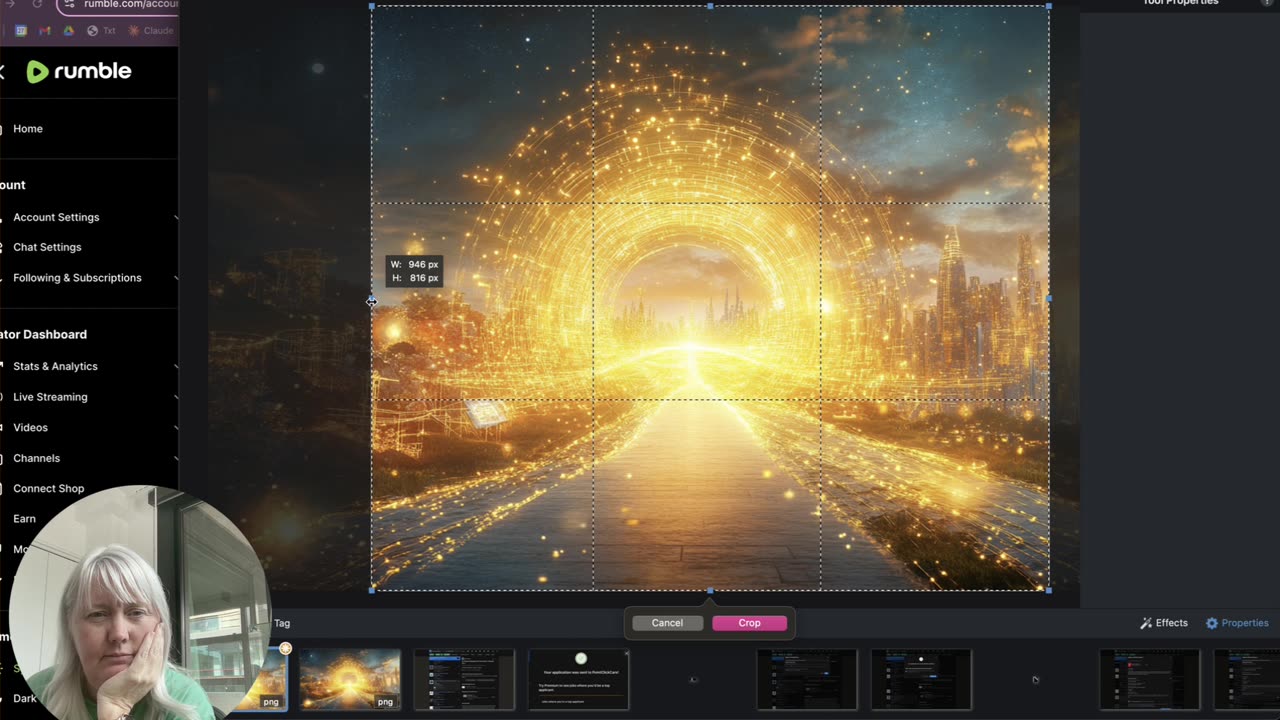
Task: Select the thumbnail with application-sent message
Action: click(579, 680)
